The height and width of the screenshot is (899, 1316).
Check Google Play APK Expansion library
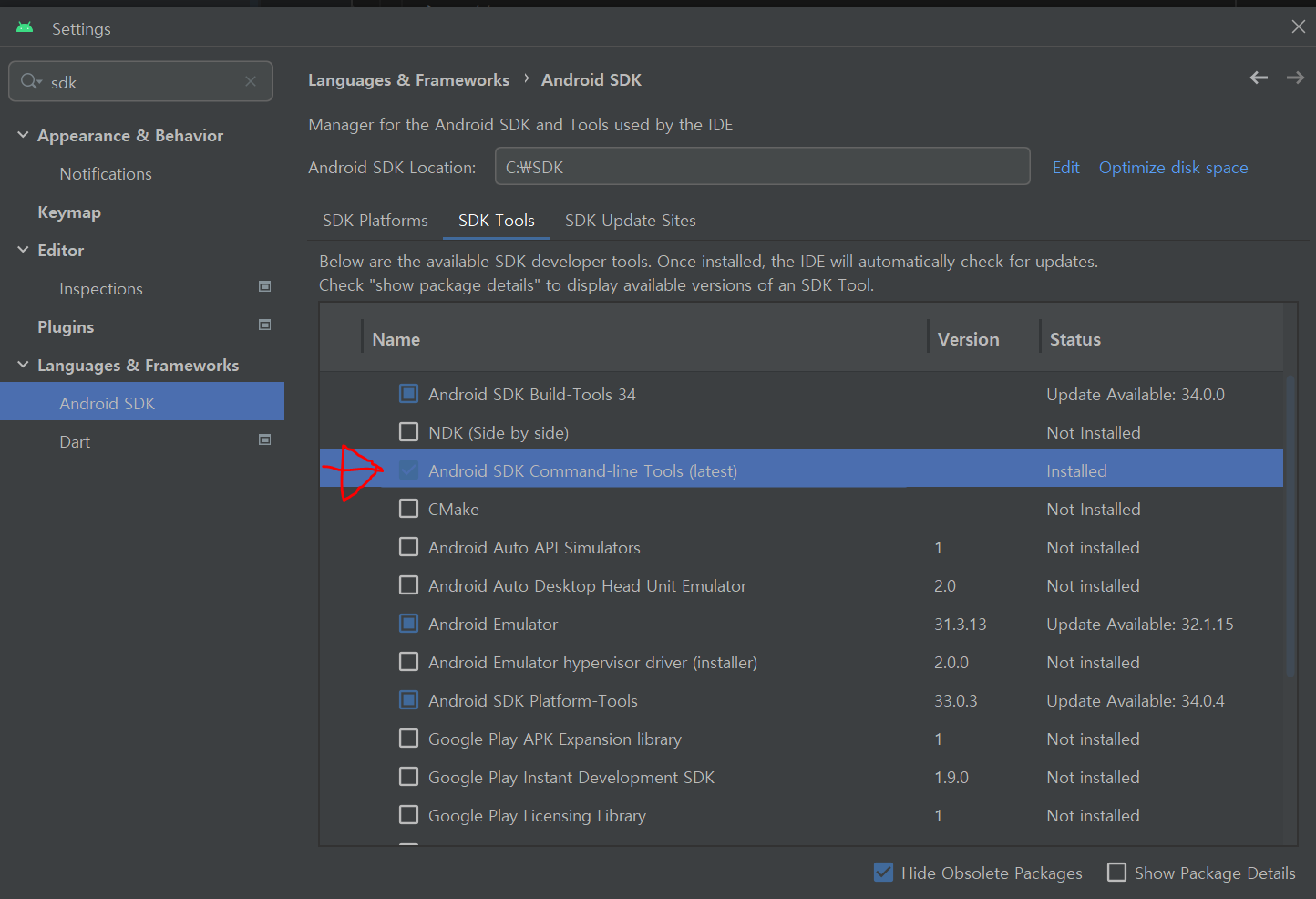(409, 739)
